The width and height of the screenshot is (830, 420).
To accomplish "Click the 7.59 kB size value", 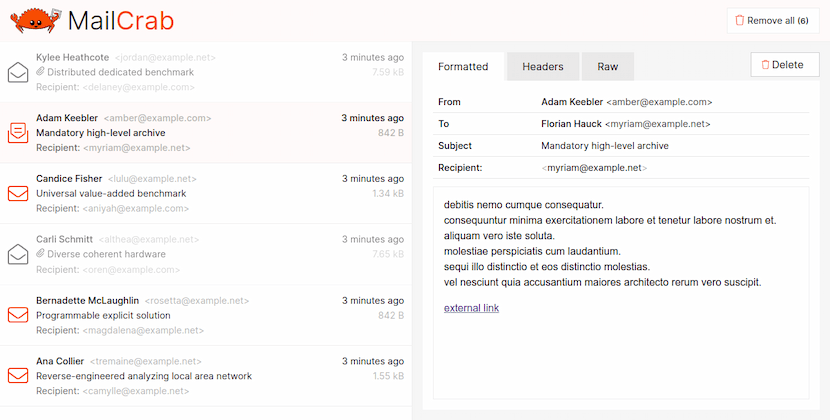I will [x=388, y=72].
